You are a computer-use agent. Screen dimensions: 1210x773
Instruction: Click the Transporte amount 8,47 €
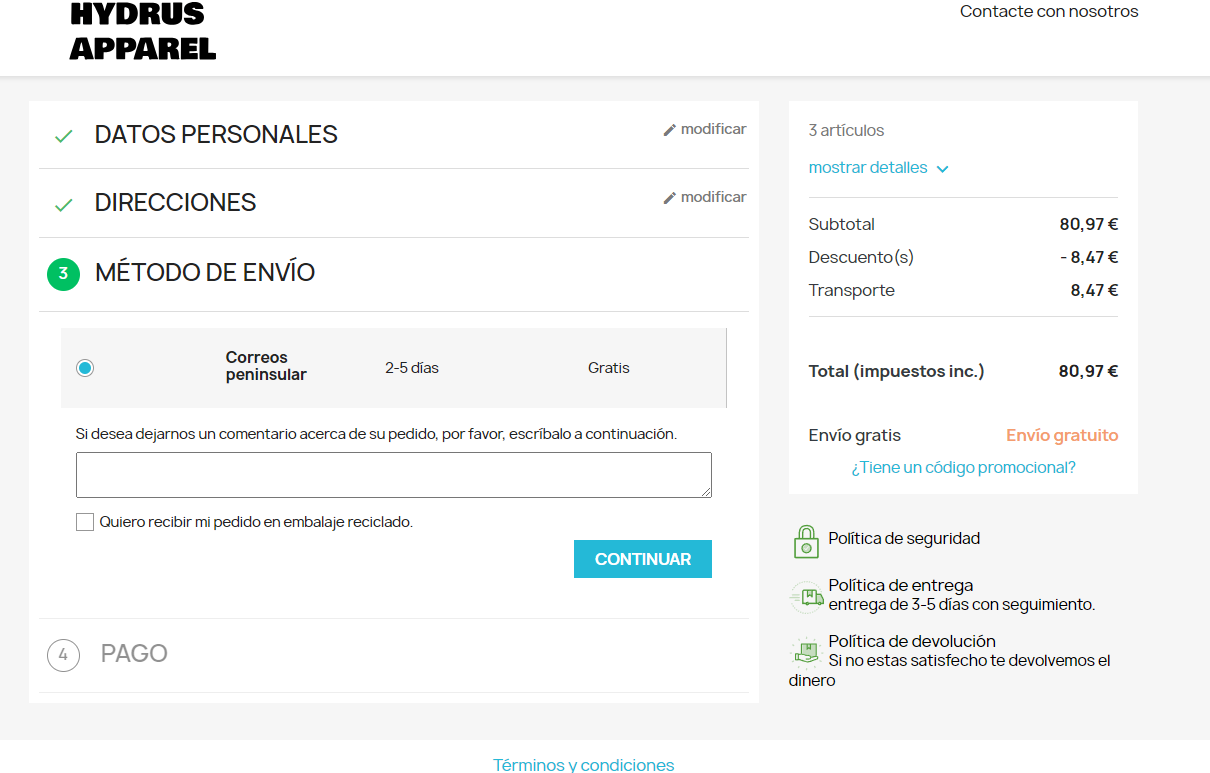tap(1094, 291)
